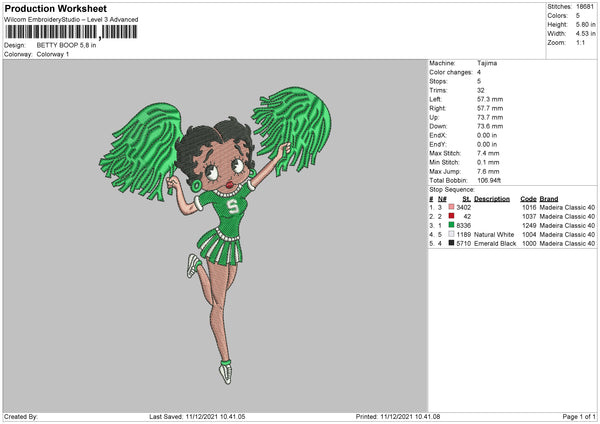
Task: Click the 'Brand' column header
Action: [x=549, y=199]
